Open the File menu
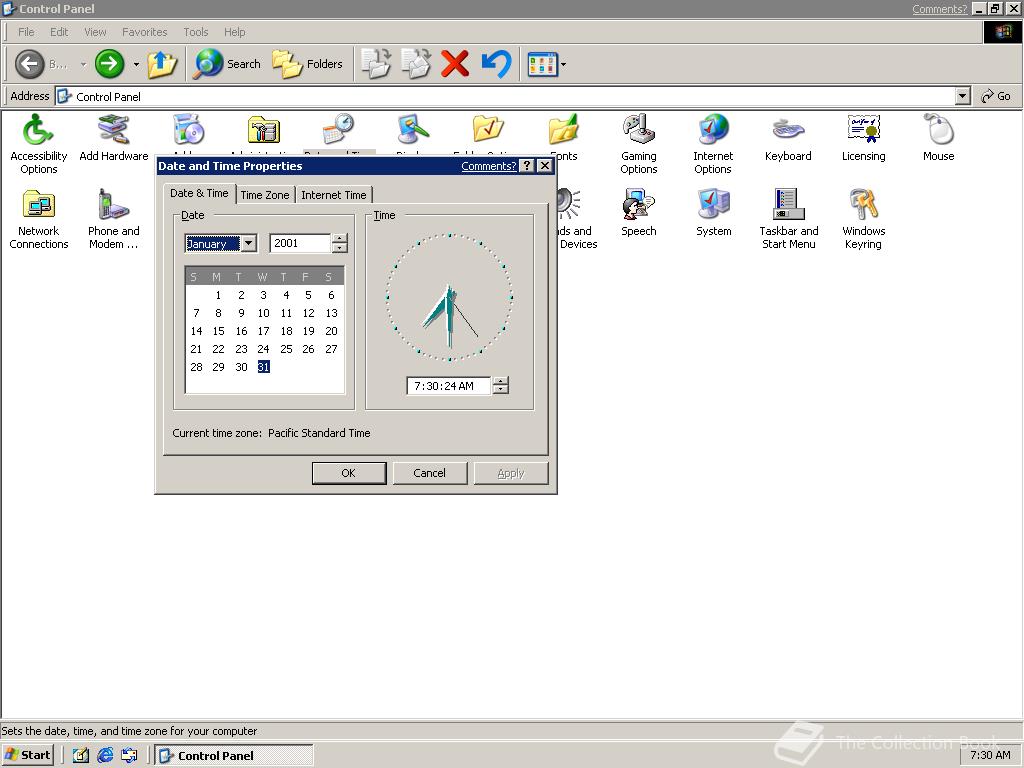This screenshot has height=768, width=1024. pyautogui.click(x=26, y=32)
